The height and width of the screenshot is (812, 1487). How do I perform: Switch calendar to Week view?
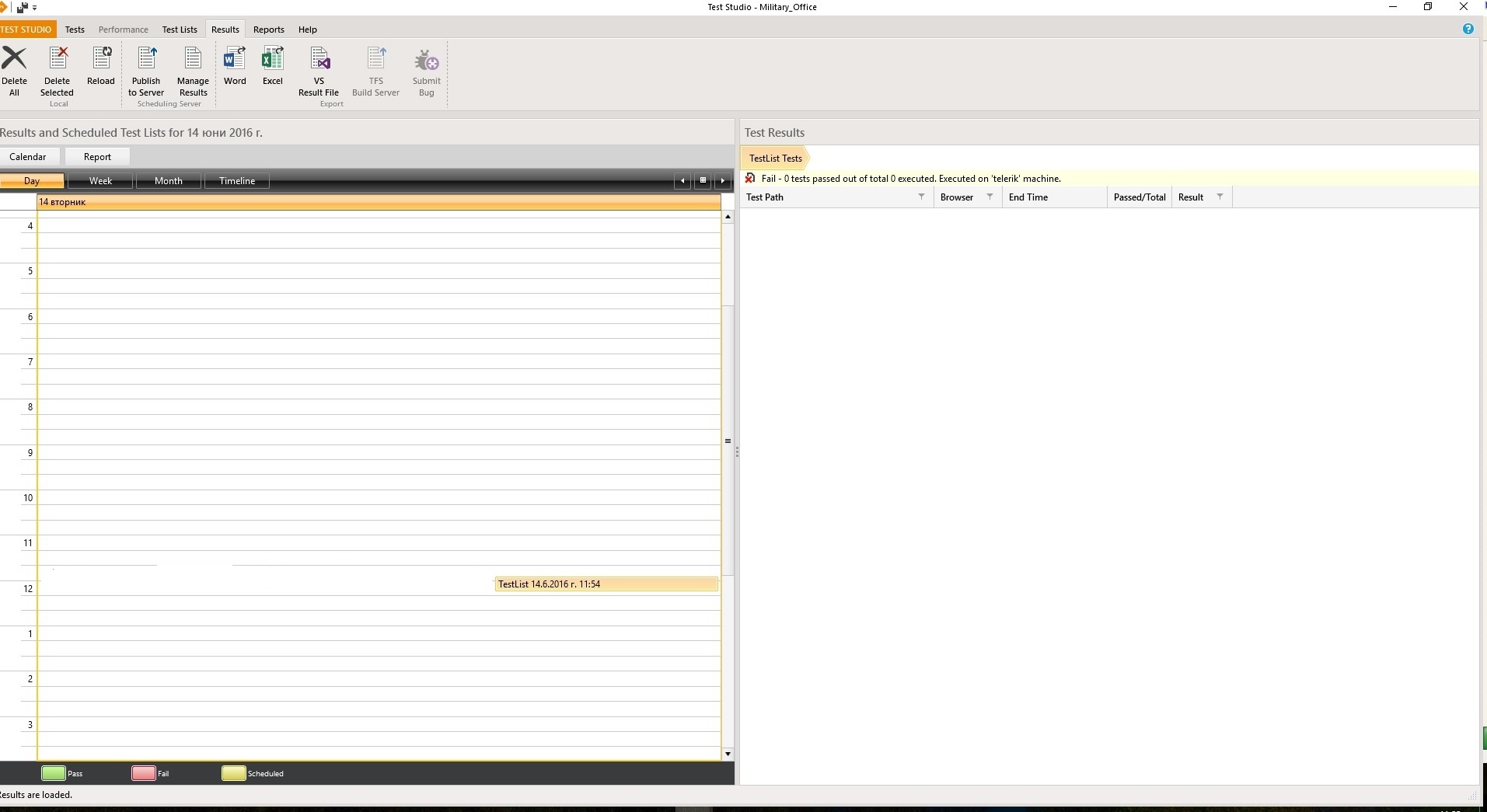tap(100, 181)
